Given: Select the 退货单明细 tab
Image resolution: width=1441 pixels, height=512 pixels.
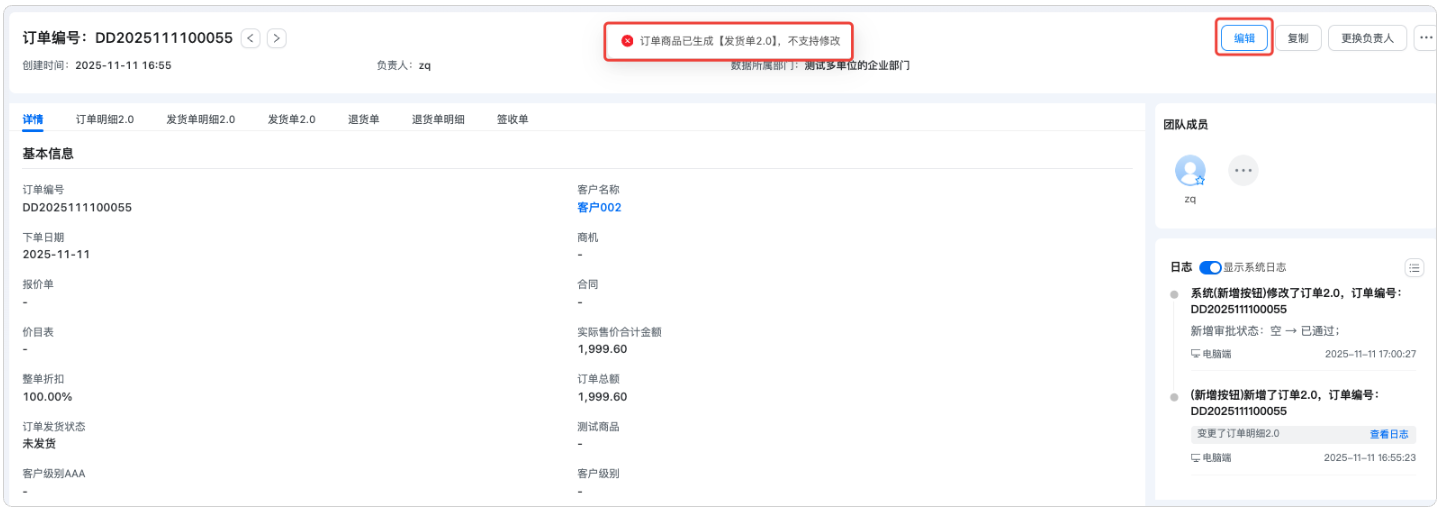Looking at the screenshot, I should (438, 119).
